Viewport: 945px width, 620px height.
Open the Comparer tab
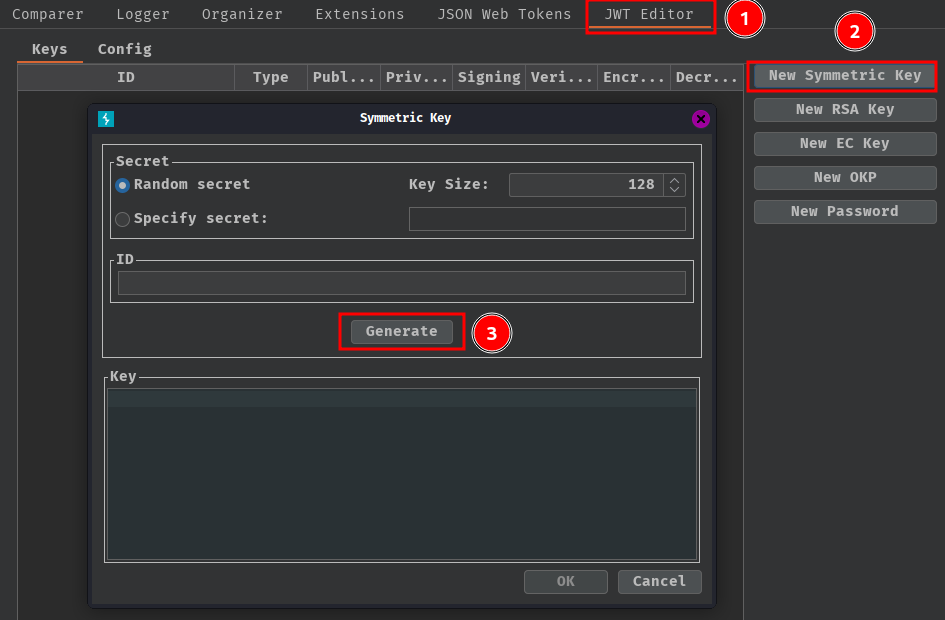click(48, 14)
